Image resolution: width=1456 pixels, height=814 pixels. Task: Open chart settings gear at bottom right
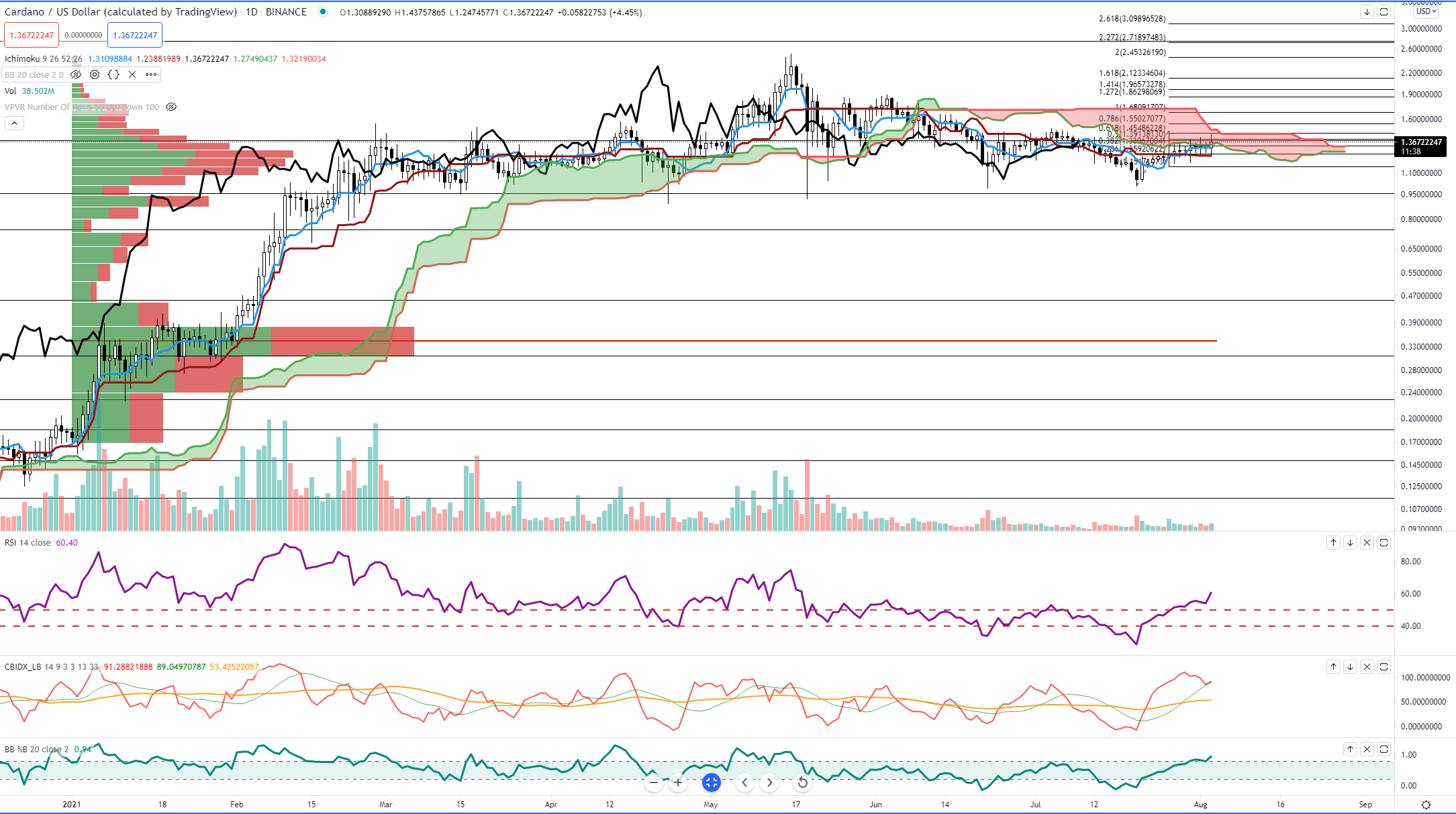click(1426, 805)
